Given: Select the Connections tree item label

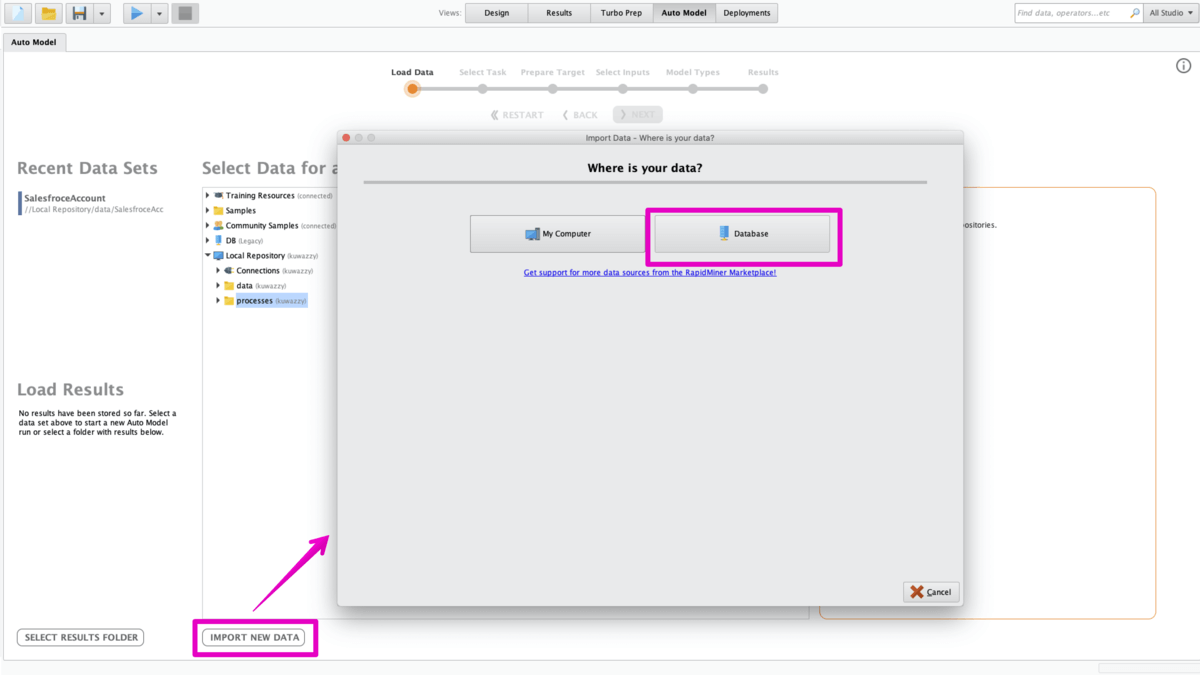Looking at the screenshot, I should pyautogui.click(x=258, y=270).
